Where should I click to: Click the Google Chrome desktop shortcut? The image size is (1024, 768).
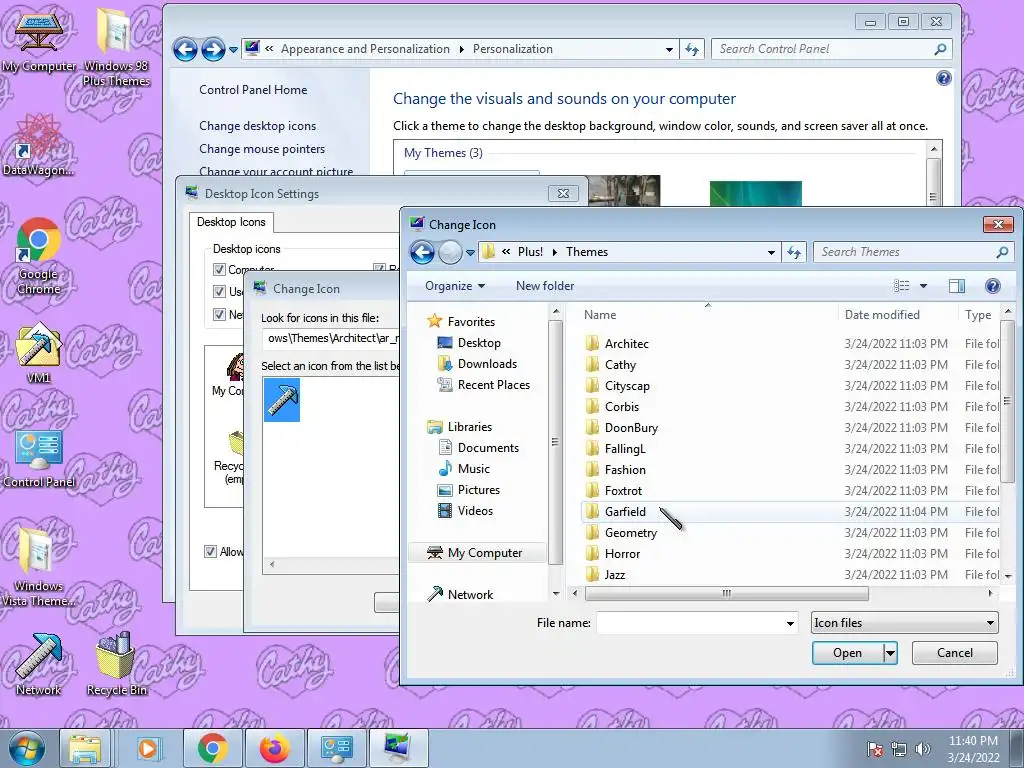pyautogui.click(x=39, y=257)
